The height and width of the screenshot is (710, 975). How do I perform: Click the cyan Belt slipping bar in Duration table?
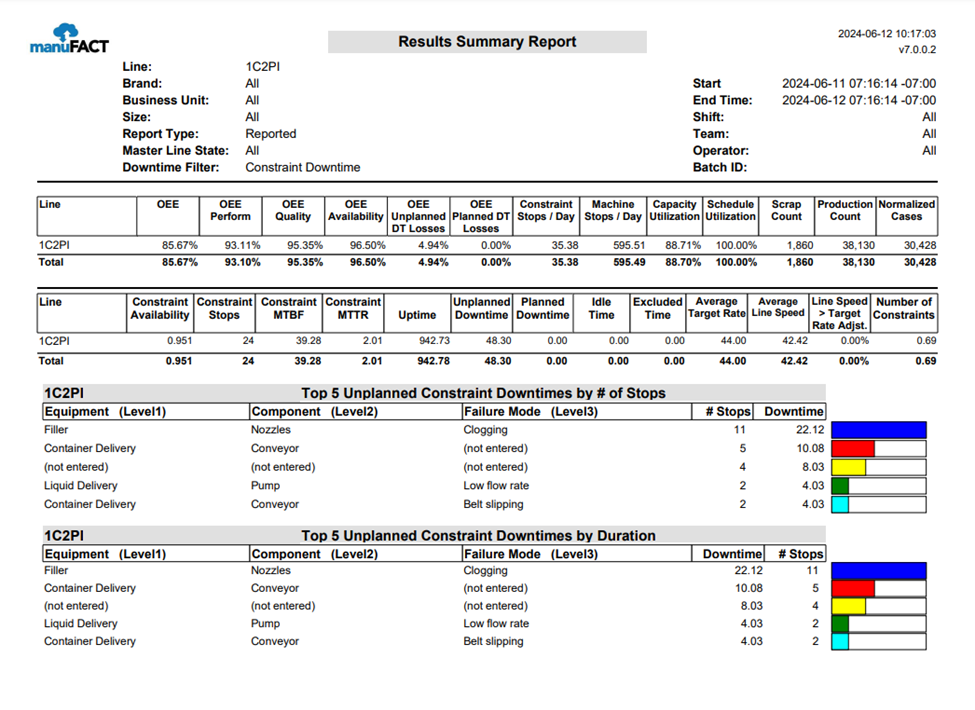[840, 642]
